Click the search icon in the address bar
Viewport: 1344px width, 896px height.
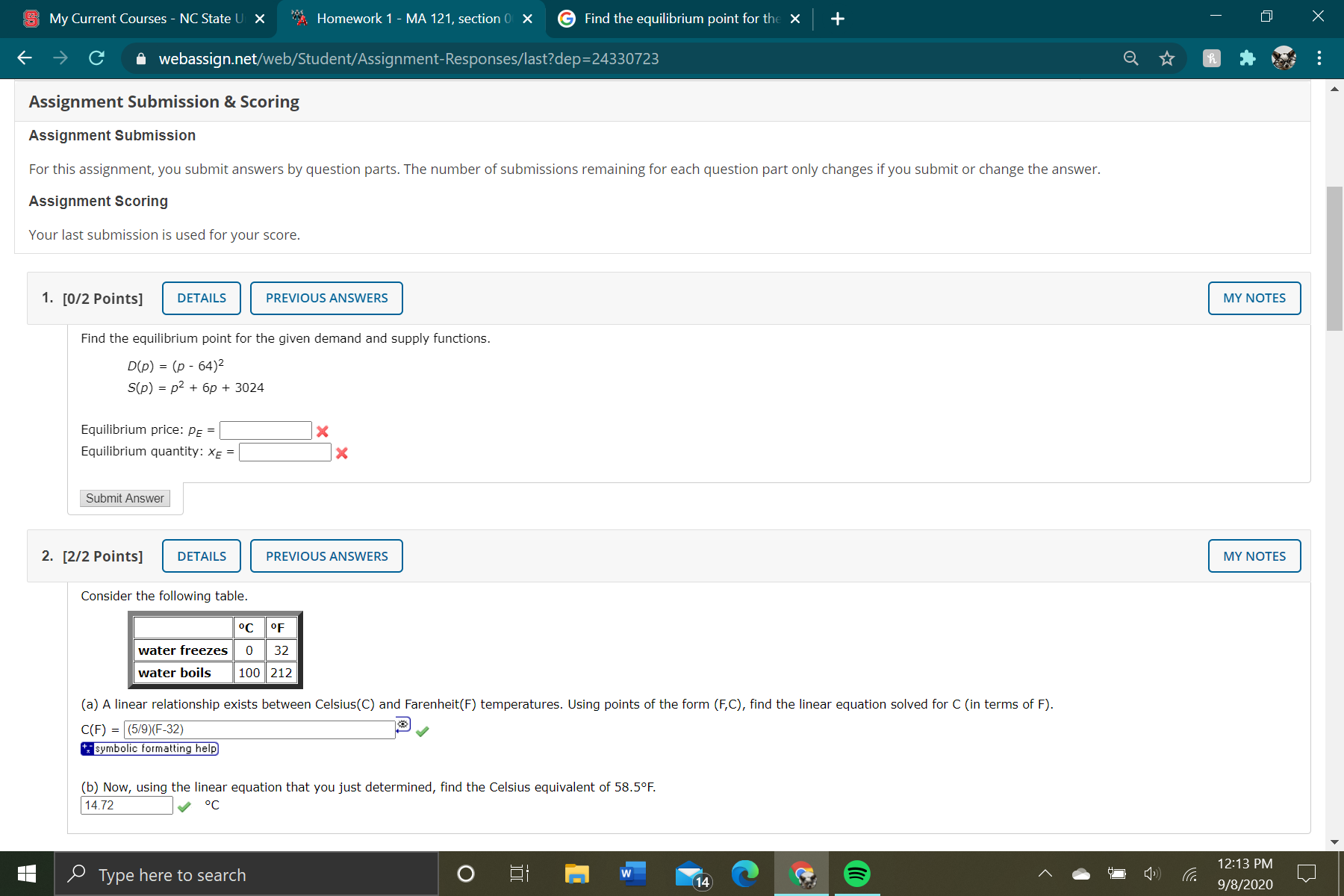click(1130, 58)
